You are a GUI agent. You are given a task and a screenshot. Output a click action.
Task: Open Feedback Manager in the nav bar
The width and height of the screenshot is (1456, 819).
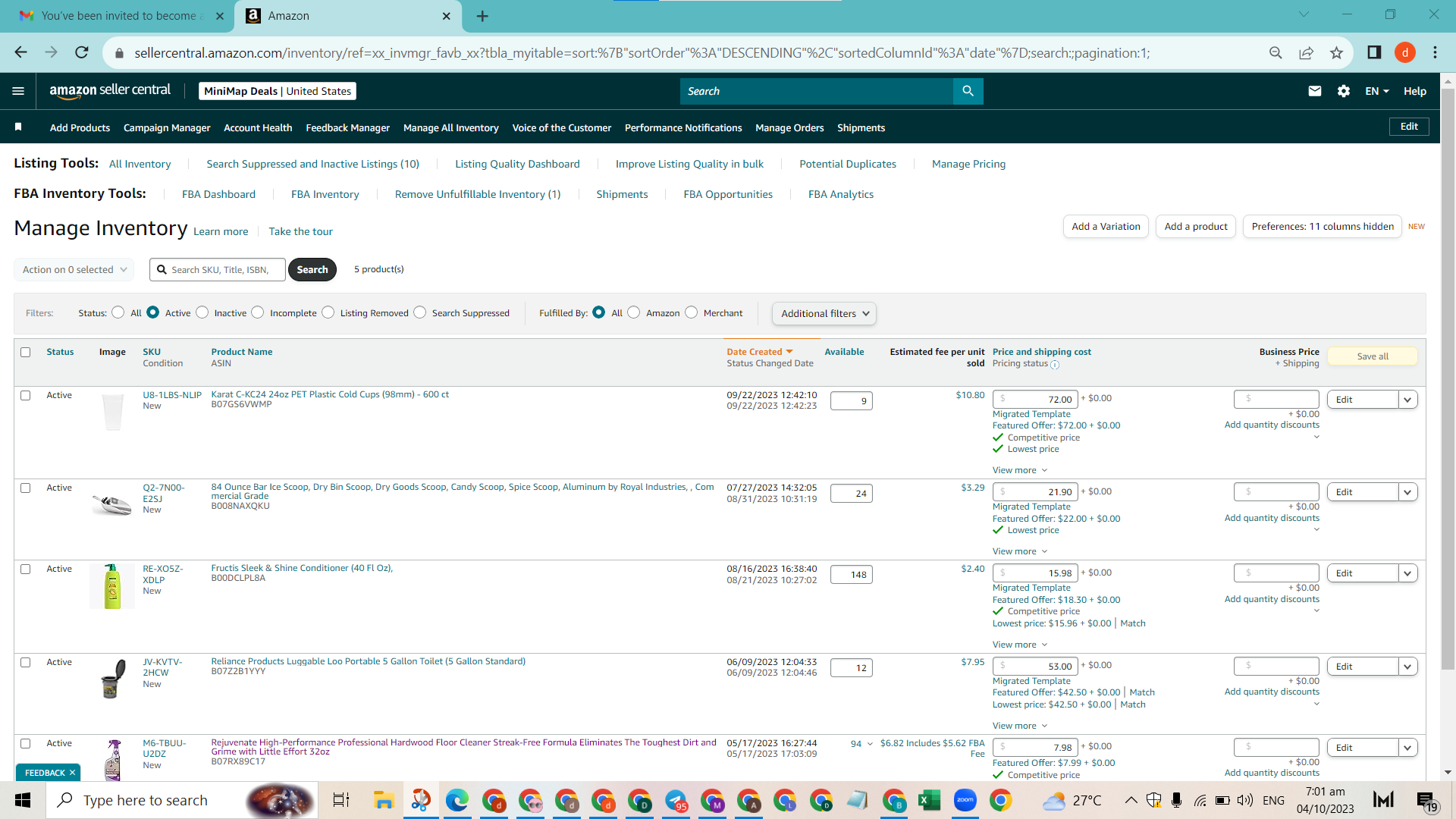347,127
